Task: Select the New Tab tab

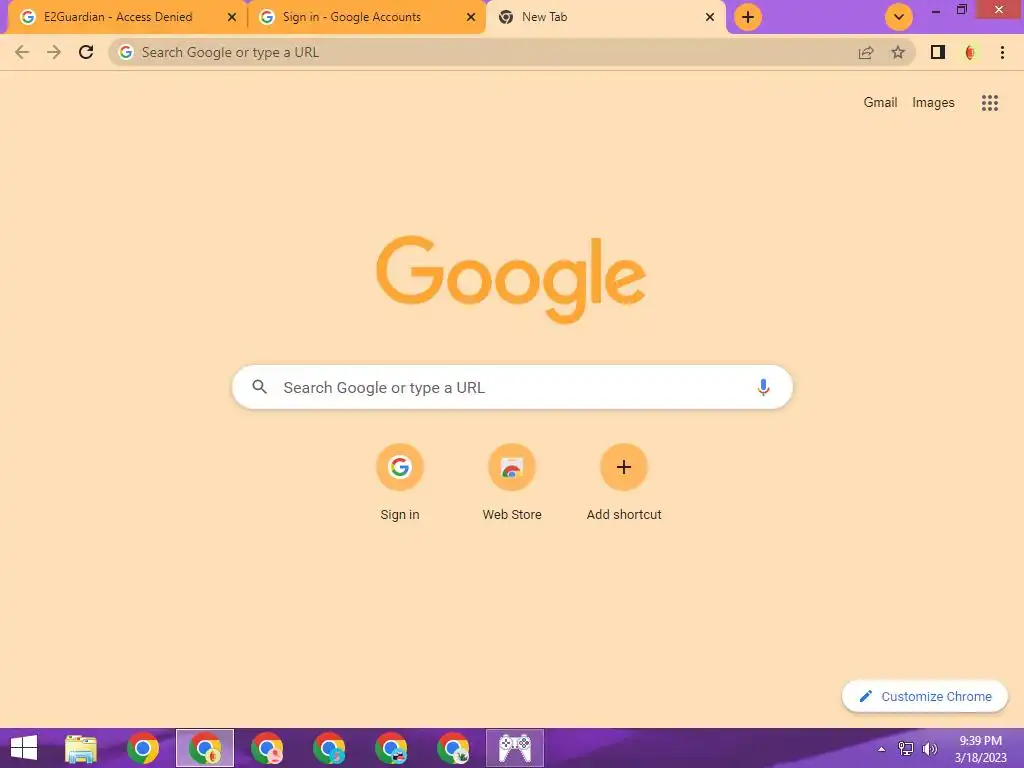Action: click(x=606, y=17)
